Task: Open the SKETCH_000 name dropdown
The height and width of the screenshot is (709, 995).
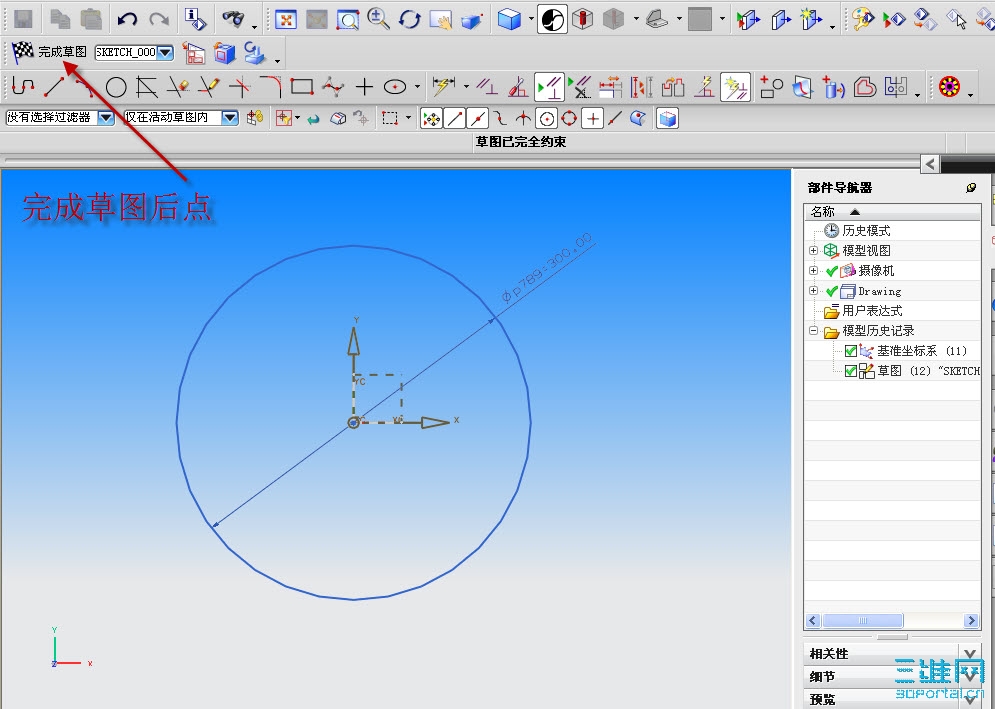Action: (x=165, y=53)
